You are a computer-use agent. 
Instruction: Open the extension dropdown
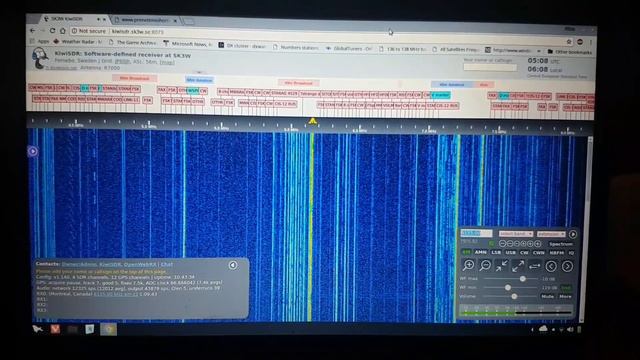(551, 234)
